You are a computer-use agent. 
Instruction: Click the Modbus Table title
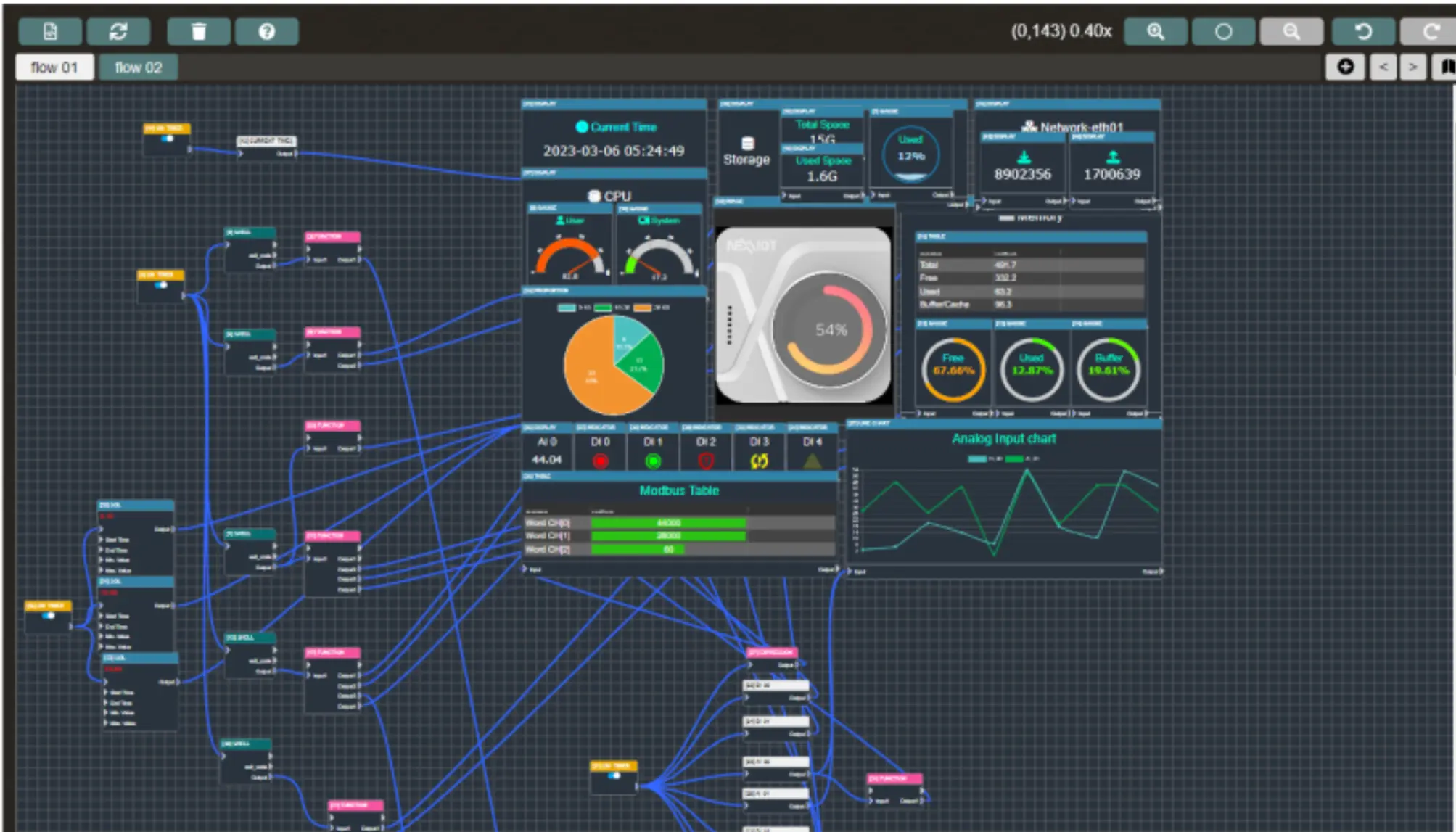click(x=679, y=491)
